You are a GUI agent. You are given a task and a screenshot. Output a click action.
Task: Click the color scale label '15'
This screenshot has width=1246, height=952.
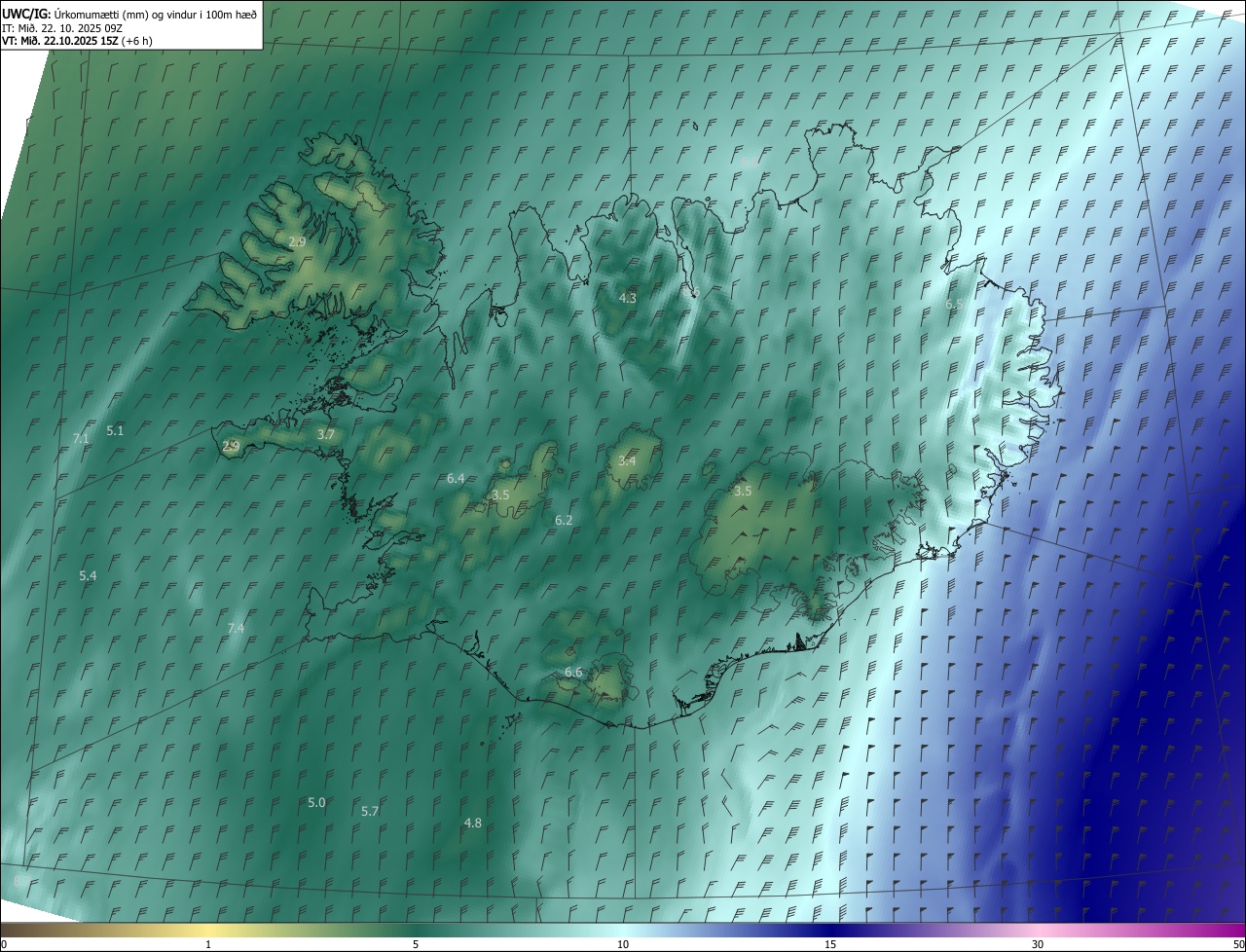click(x=830, y=944)
